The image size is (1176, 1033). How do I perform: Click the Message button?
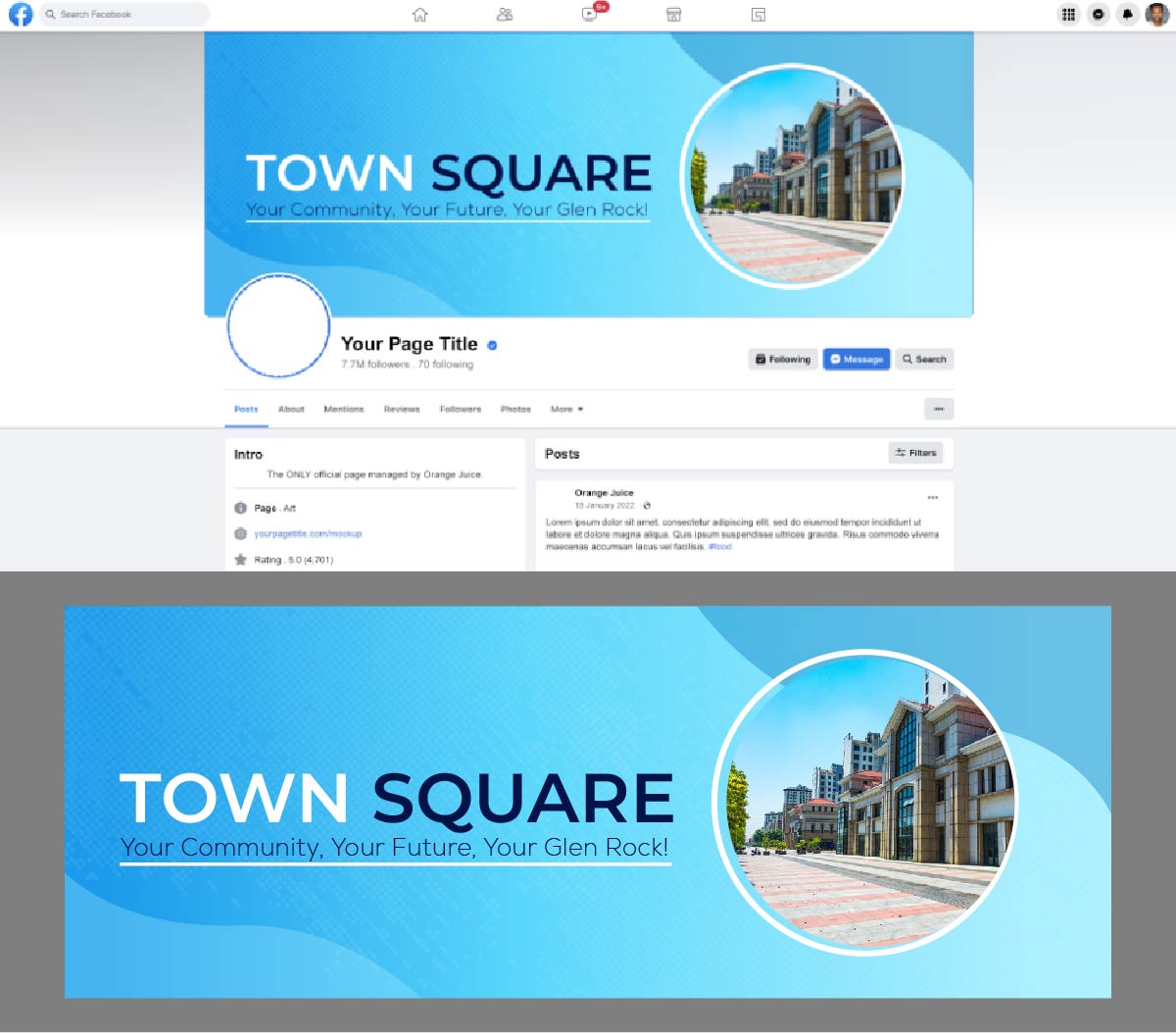(x=857, y=359)
